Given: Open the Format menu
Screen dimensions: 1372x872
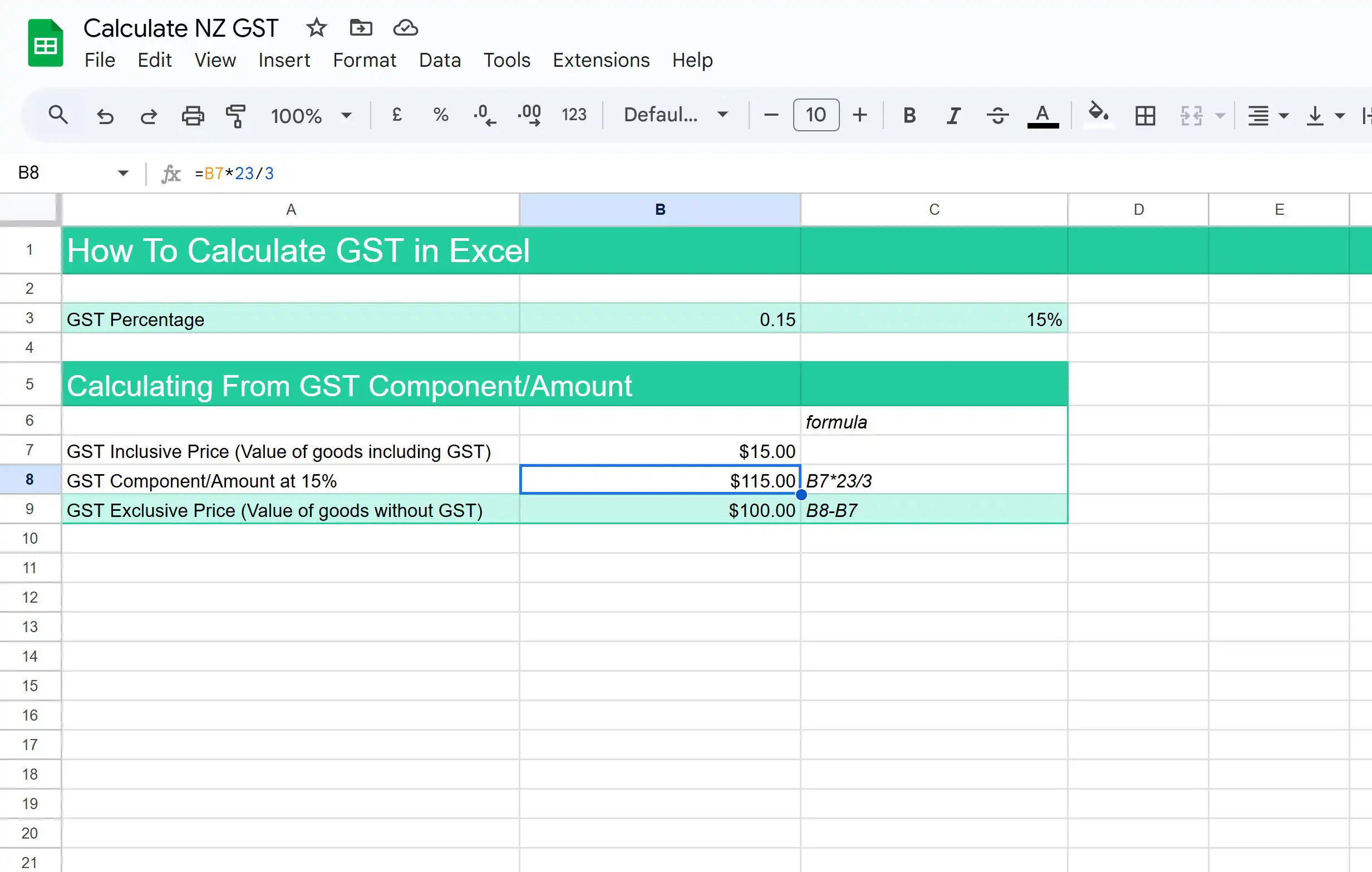Looking at the screenshot, I should [364, 60].
